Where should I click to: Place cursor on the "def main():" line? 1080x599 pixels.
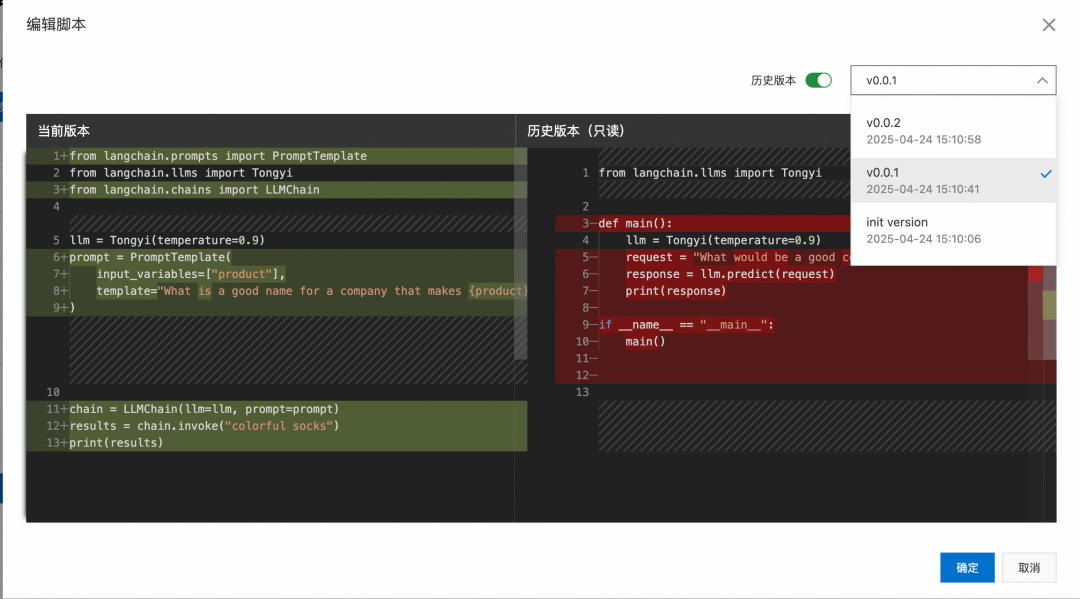point(636,223)
